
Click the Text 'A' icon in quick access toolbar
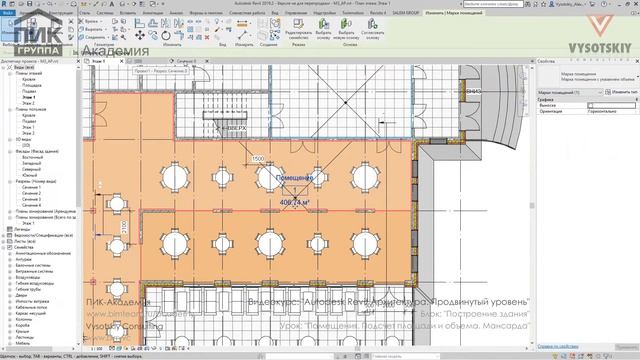pyautogui.click(x=112, y=4)
